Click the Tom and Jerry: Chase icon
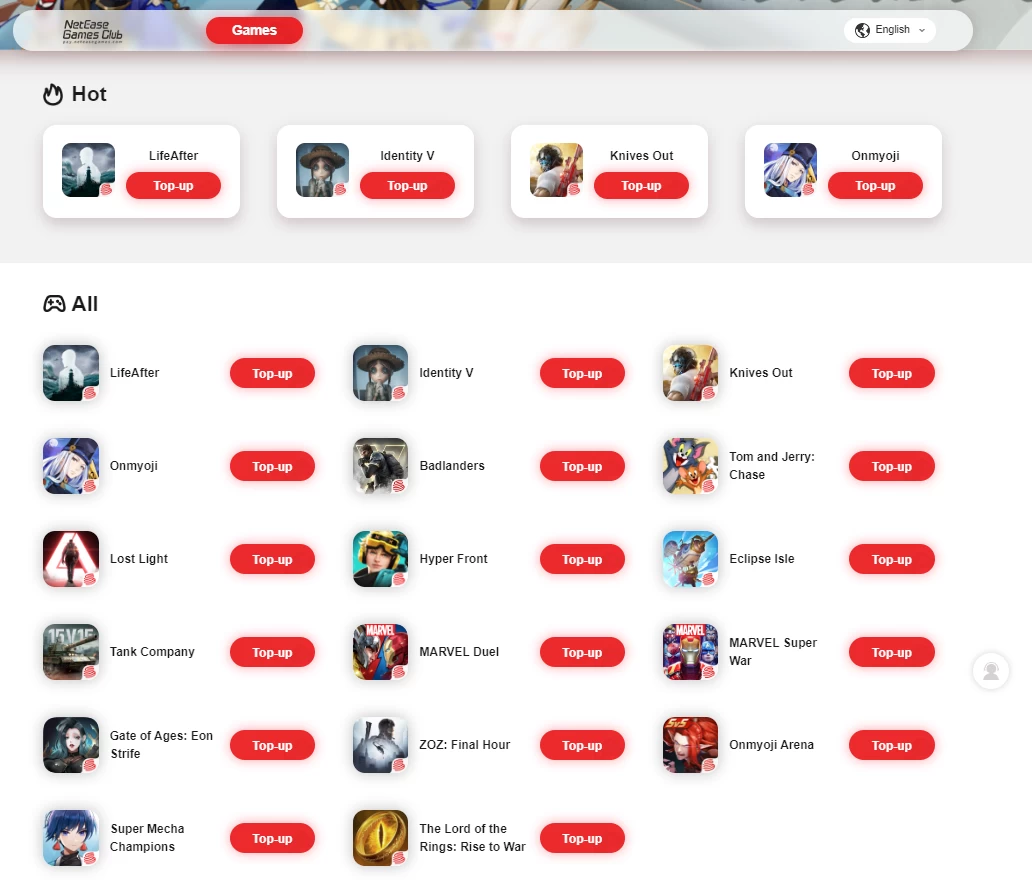1032x888 pixels. [690, 466]
